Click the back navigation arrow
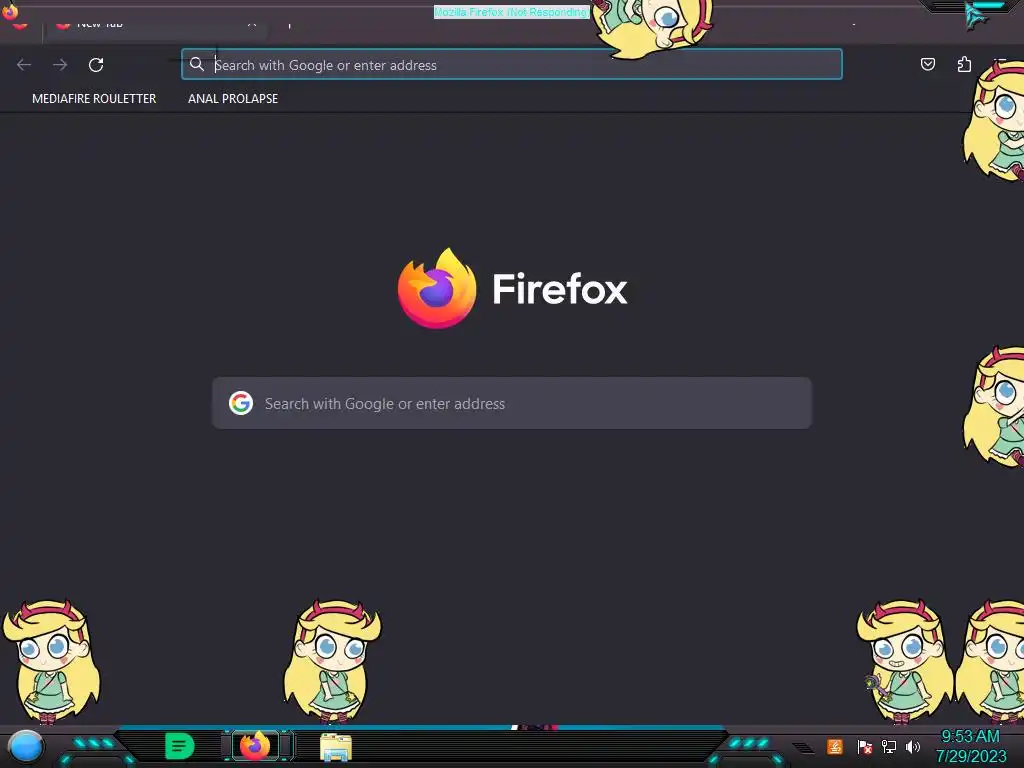This screenshot has height=768, width=1024. (x=24, y=65)
